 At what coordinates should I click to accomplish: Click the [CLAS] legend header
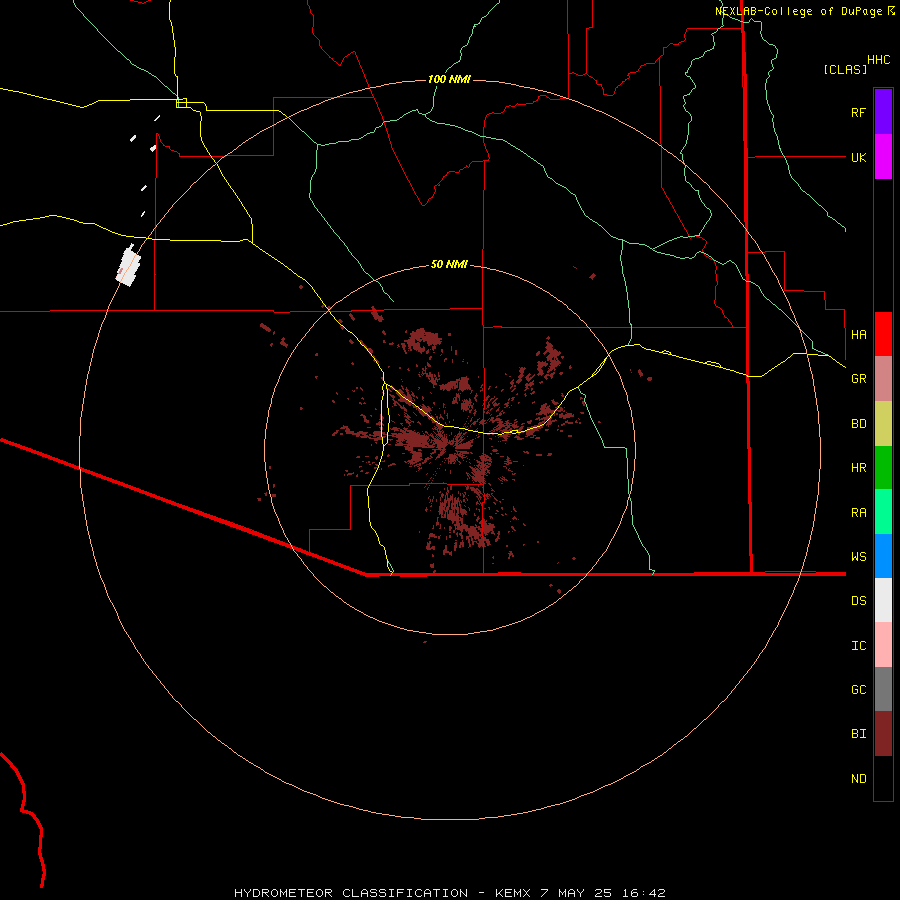pos(845,69)
